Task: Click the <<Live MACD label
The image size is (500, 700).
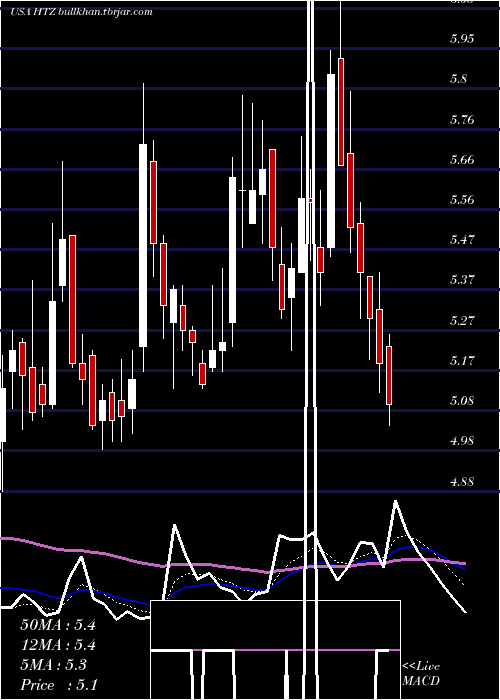Action: (x=421, y=674)
